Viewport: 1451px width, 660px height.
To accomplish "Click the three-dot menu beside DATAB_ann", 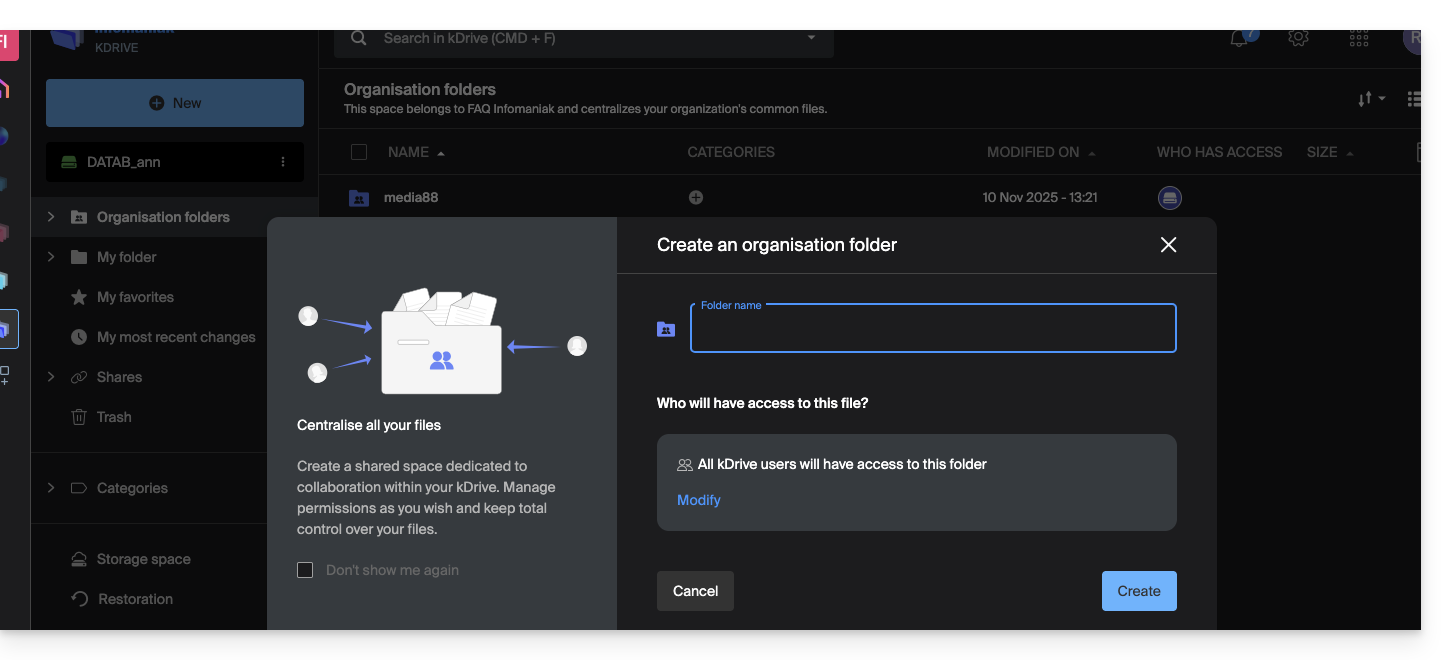I will [x=283, y=162].
